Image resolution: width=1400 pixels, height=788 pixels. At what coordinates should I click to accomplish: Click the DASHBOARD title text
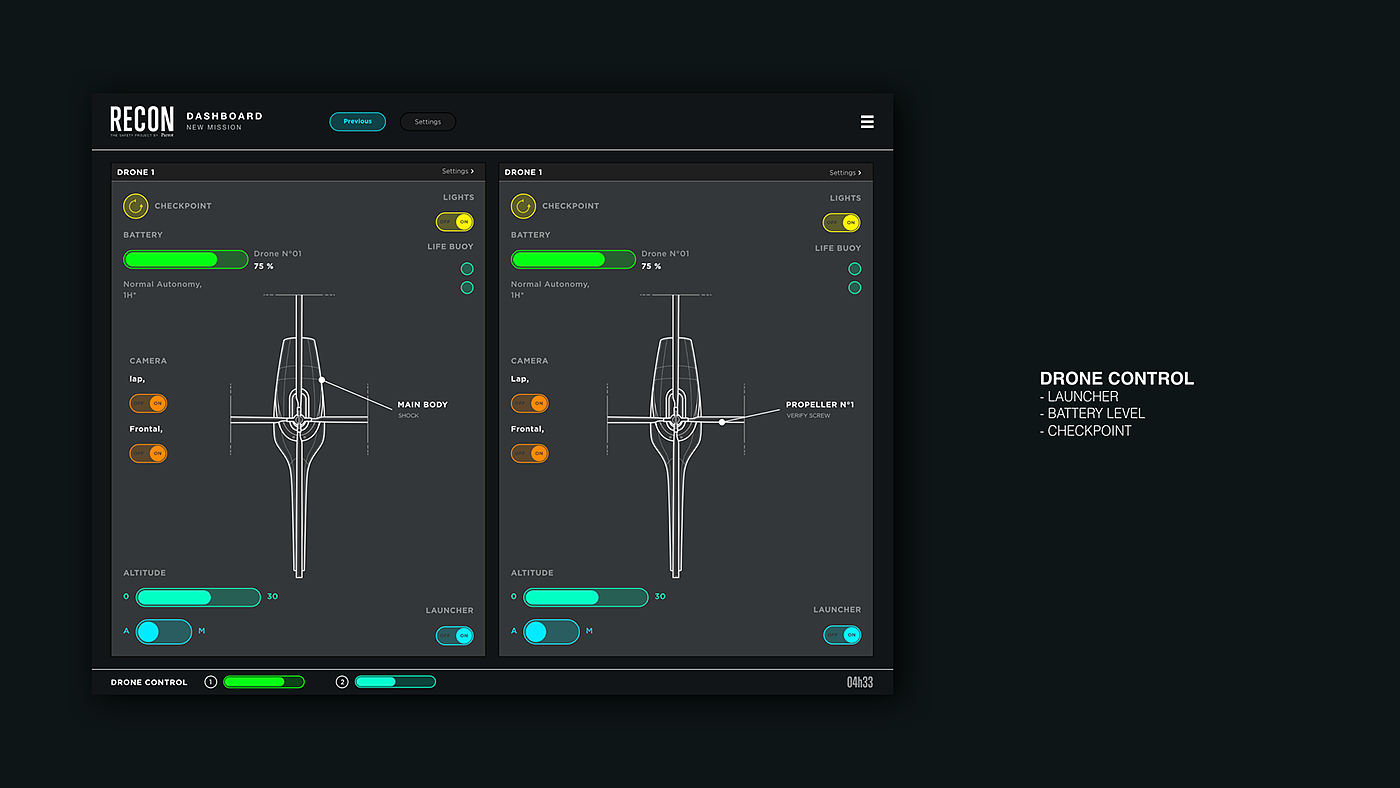pos(225,116)
